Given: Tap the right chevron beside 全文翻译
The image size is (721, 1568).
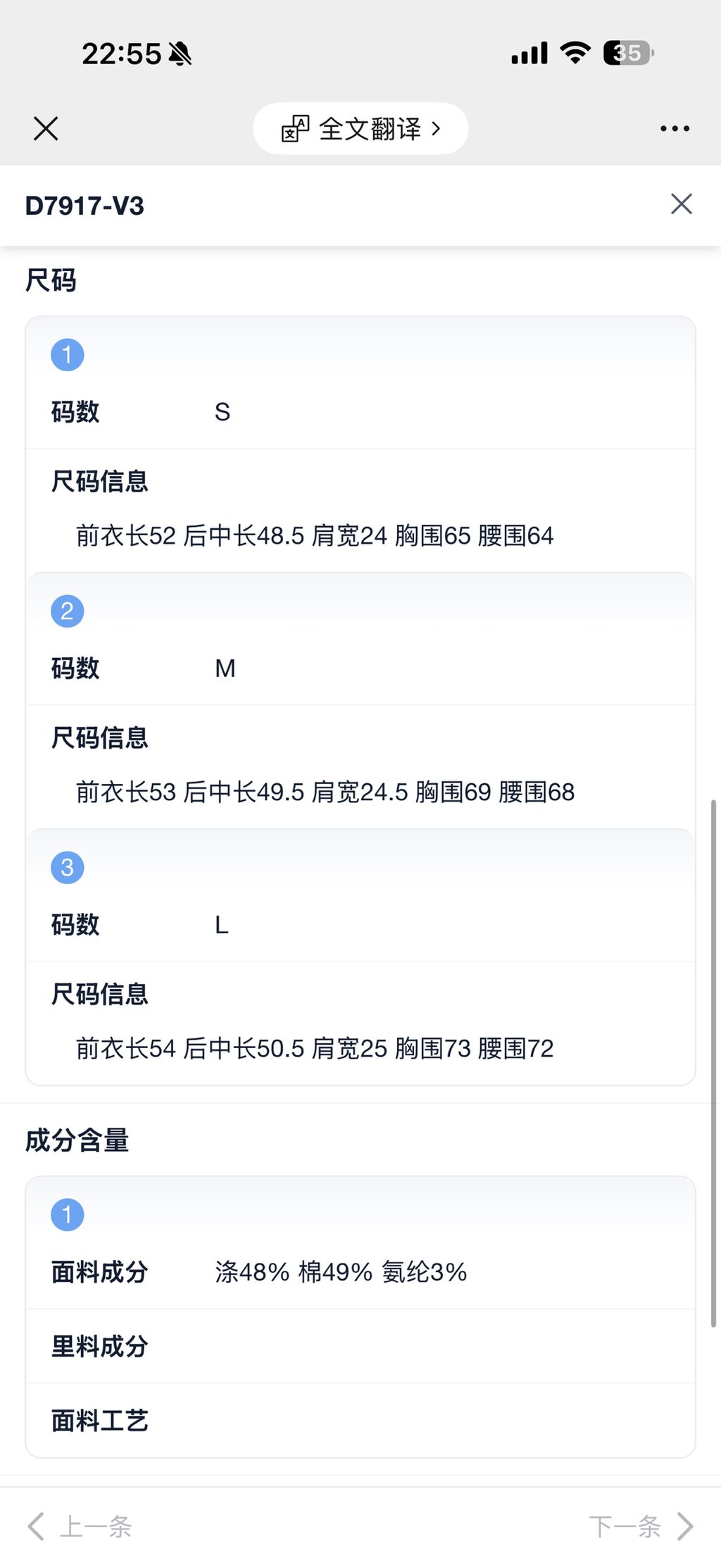Looking at the screenshot, I should coord(437,129).
